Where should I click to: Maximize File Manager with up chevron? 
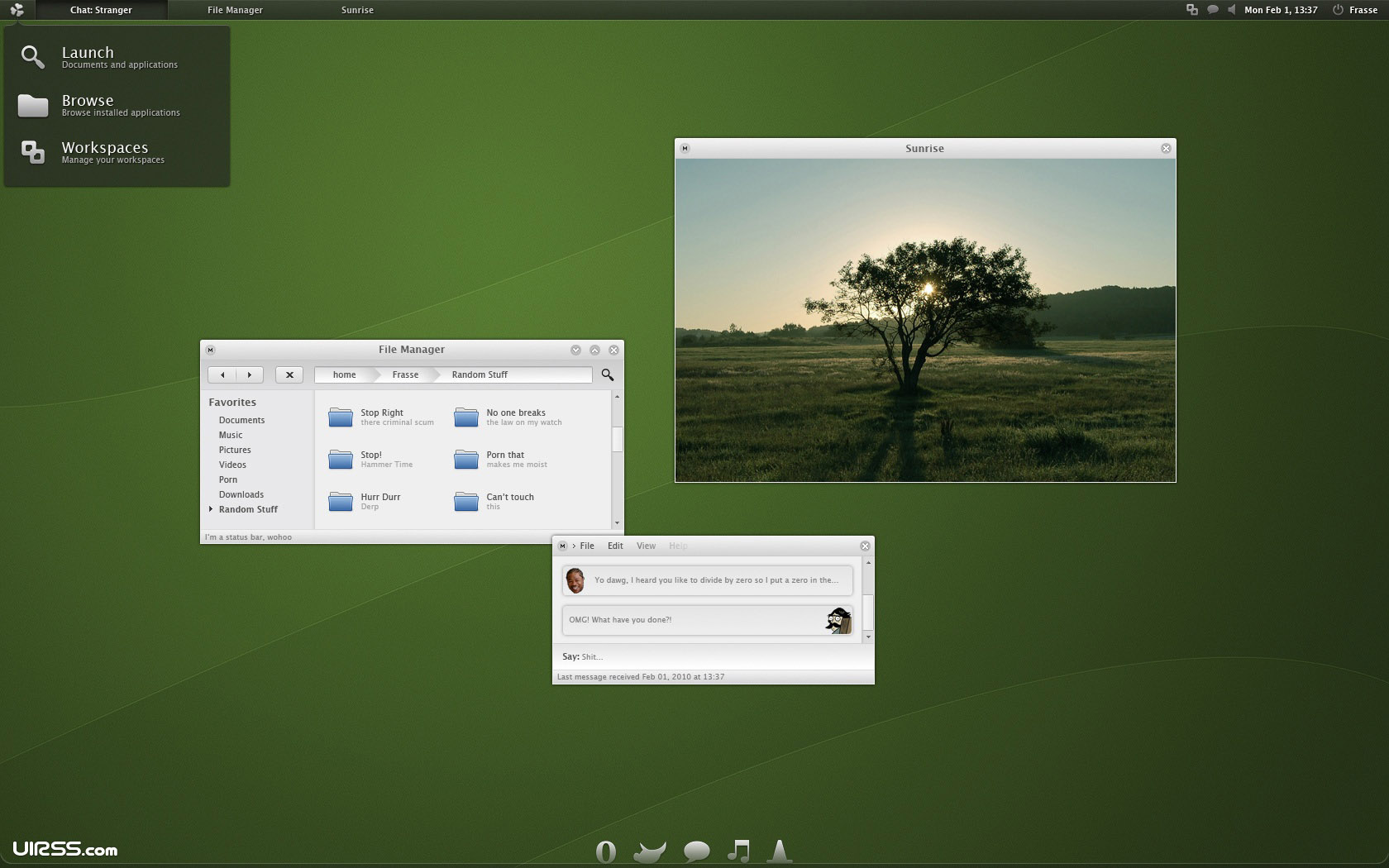click(594, 350)
